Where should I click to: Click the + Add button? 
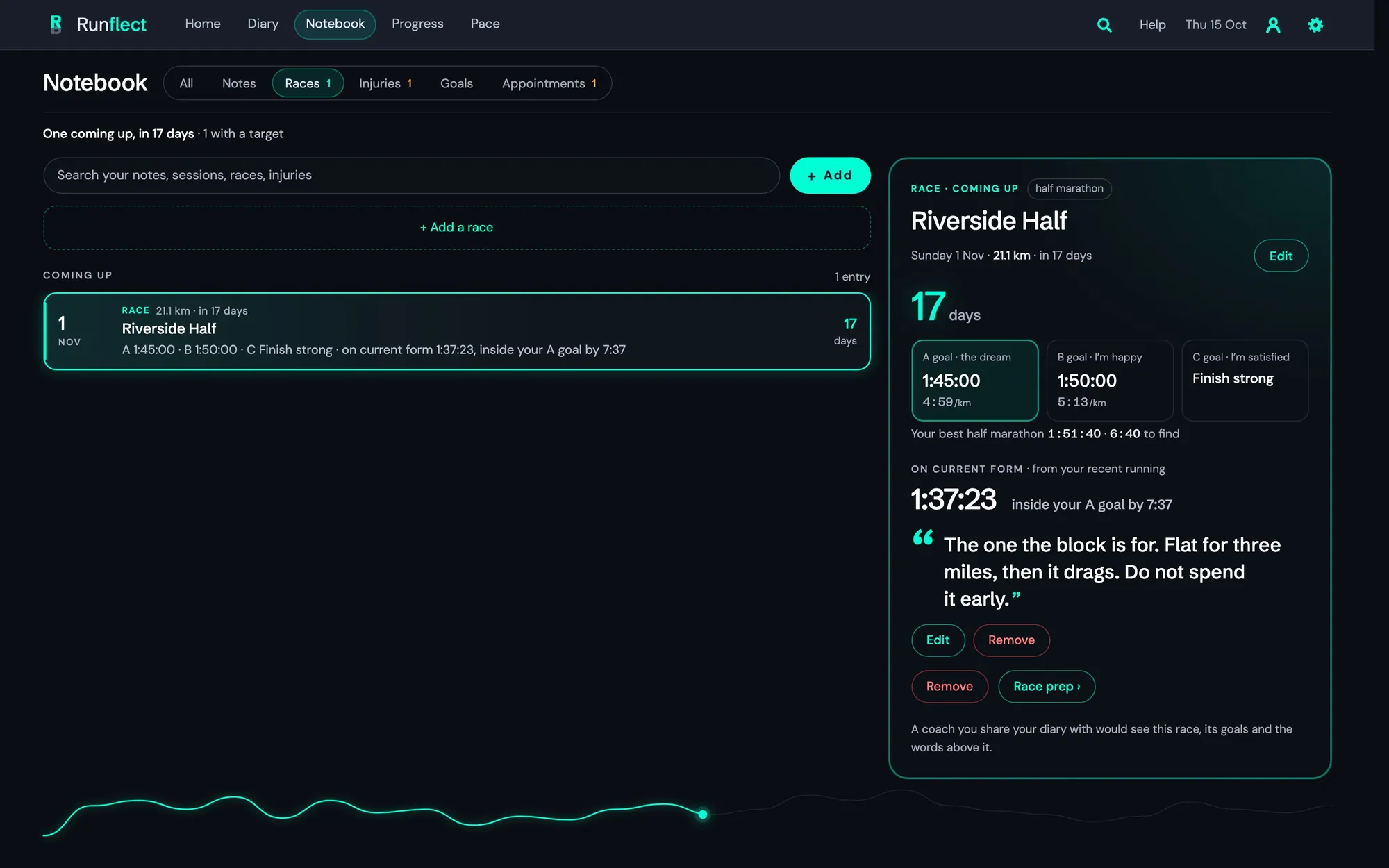click(x=830, y=176)
